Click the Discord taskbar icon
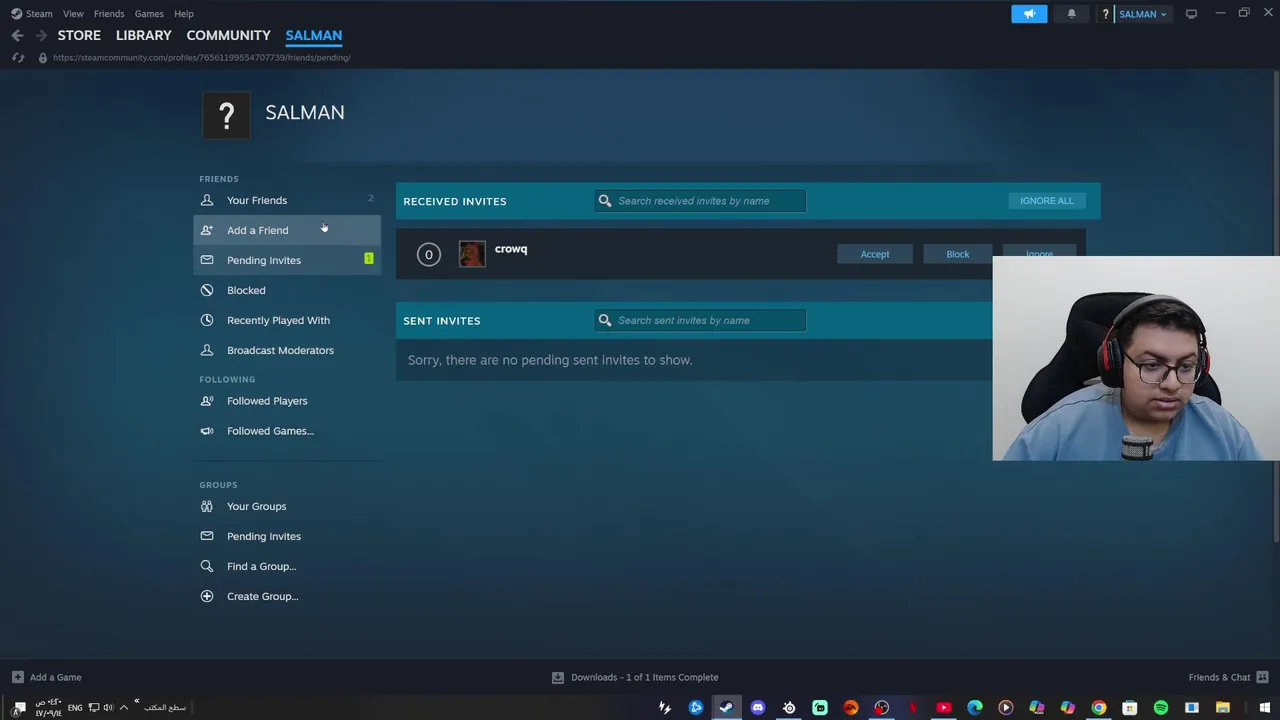Screen dimensions: 1280x720 [758, 708]
